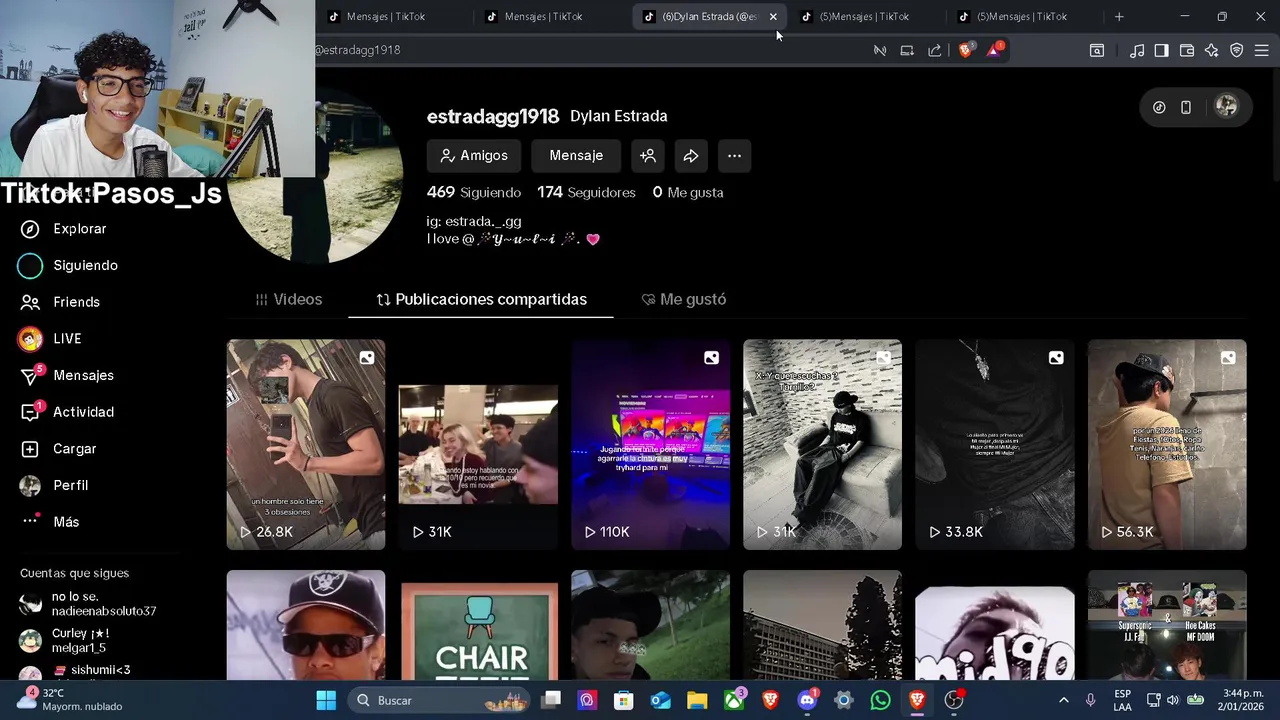Open the video with 56.3K views
The height and width of the screenshot is (720, 1280).
(1167, 444)
